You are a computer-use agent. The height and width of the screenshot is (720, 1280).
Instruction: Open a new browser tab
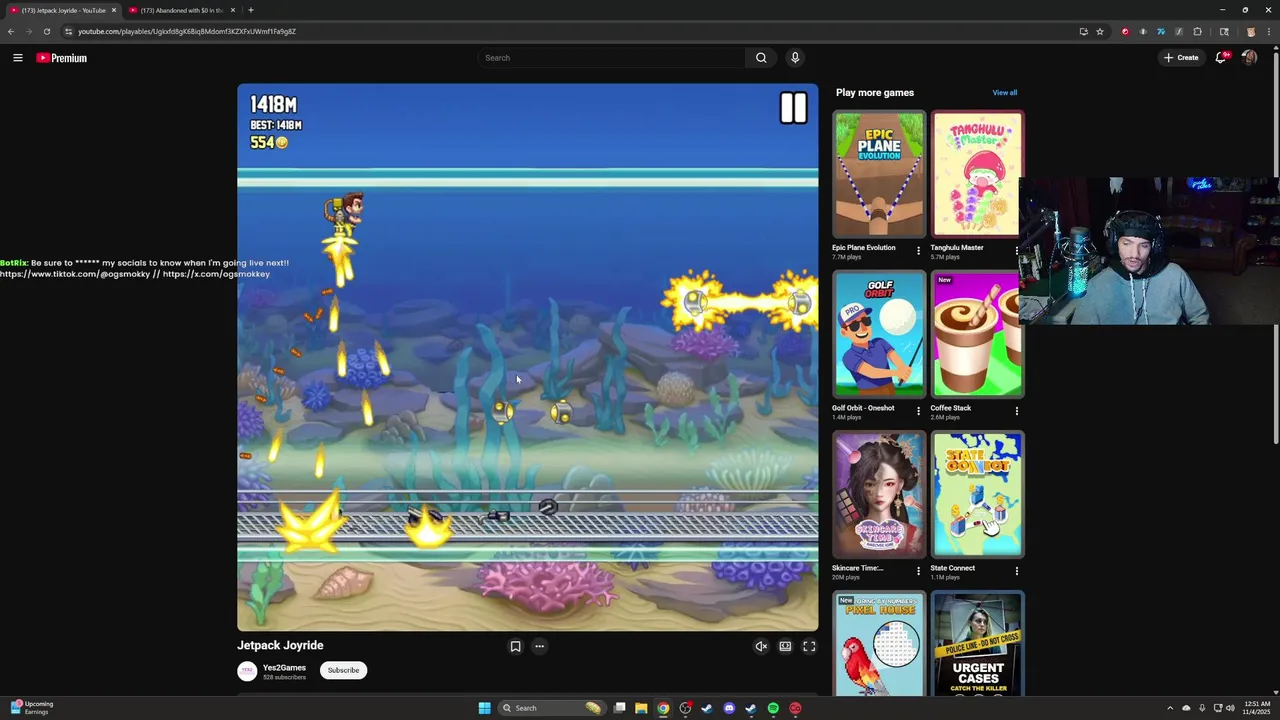coord(251,10)
